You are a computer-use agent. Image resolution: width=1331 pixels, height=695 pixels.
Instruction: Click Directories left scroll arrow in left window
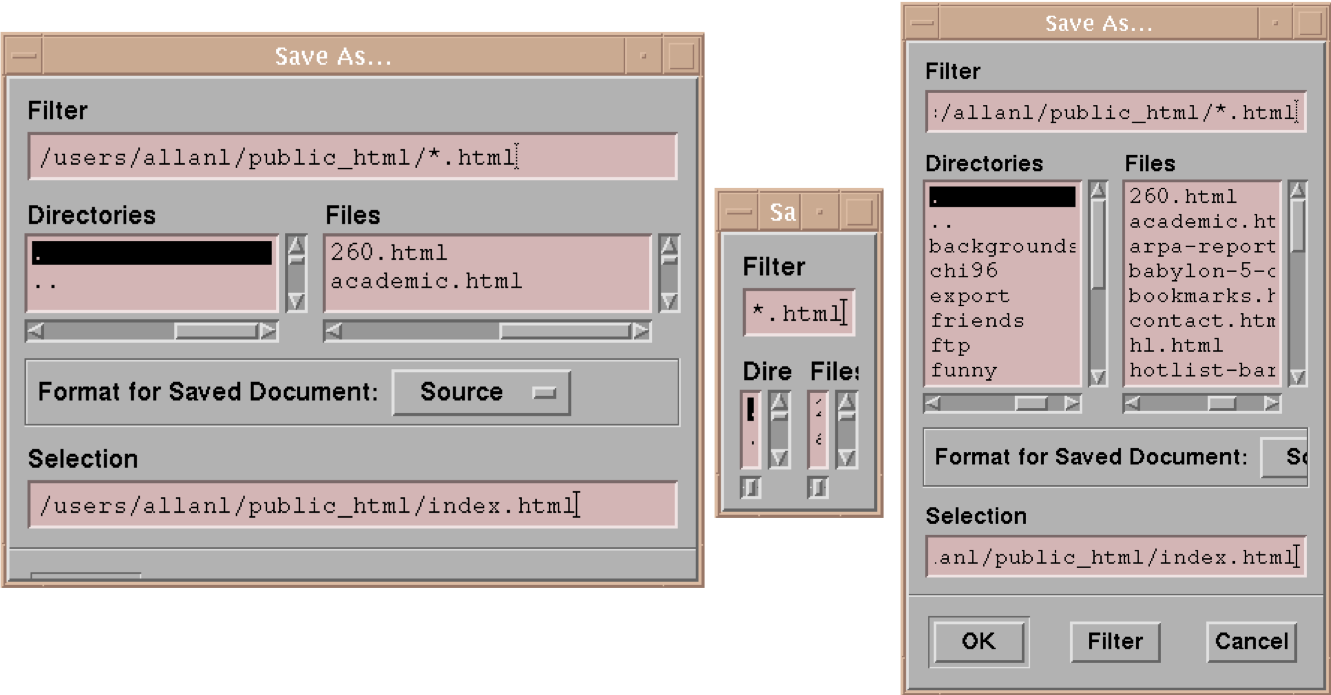[x=36, y=331]
